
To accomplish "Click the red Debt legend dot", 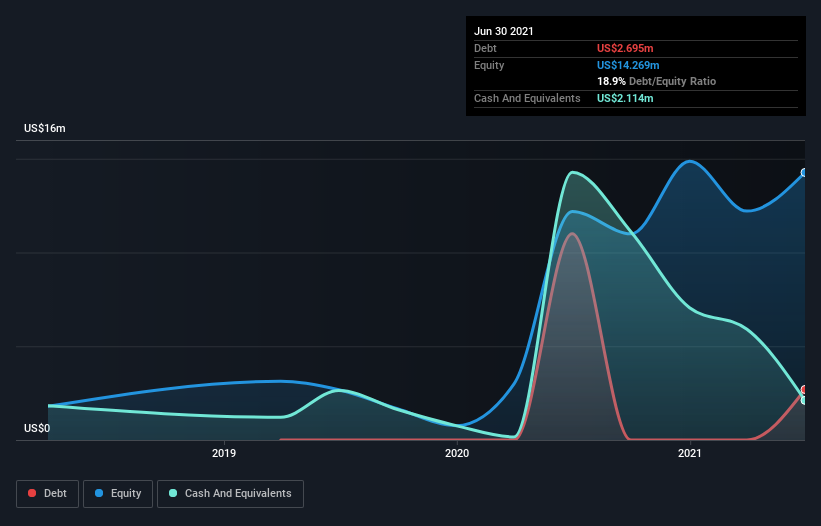I will point(32,493).
